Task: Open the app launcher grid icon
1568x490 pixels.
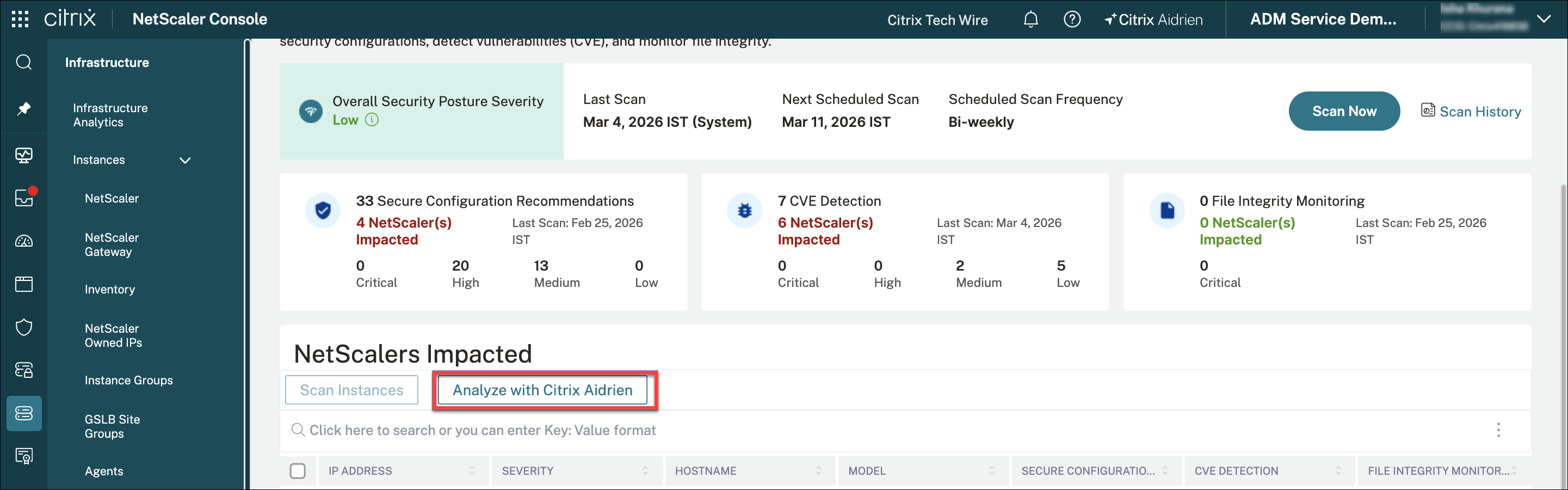Action: [20, 20]
